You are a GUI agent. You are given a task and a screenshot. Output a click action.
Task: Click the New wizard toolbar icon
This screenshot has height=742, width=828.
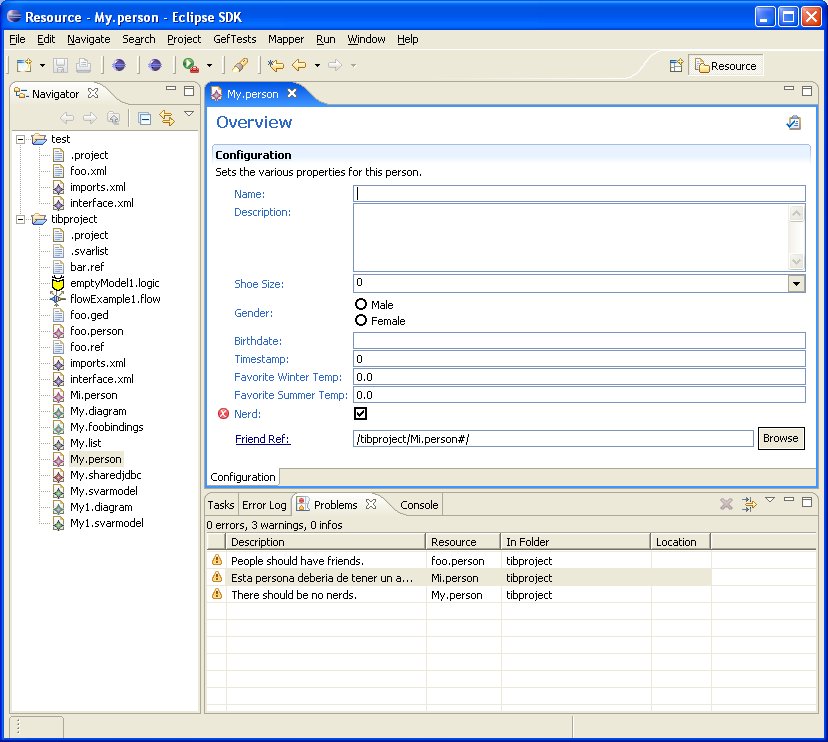tap(23, 66)
